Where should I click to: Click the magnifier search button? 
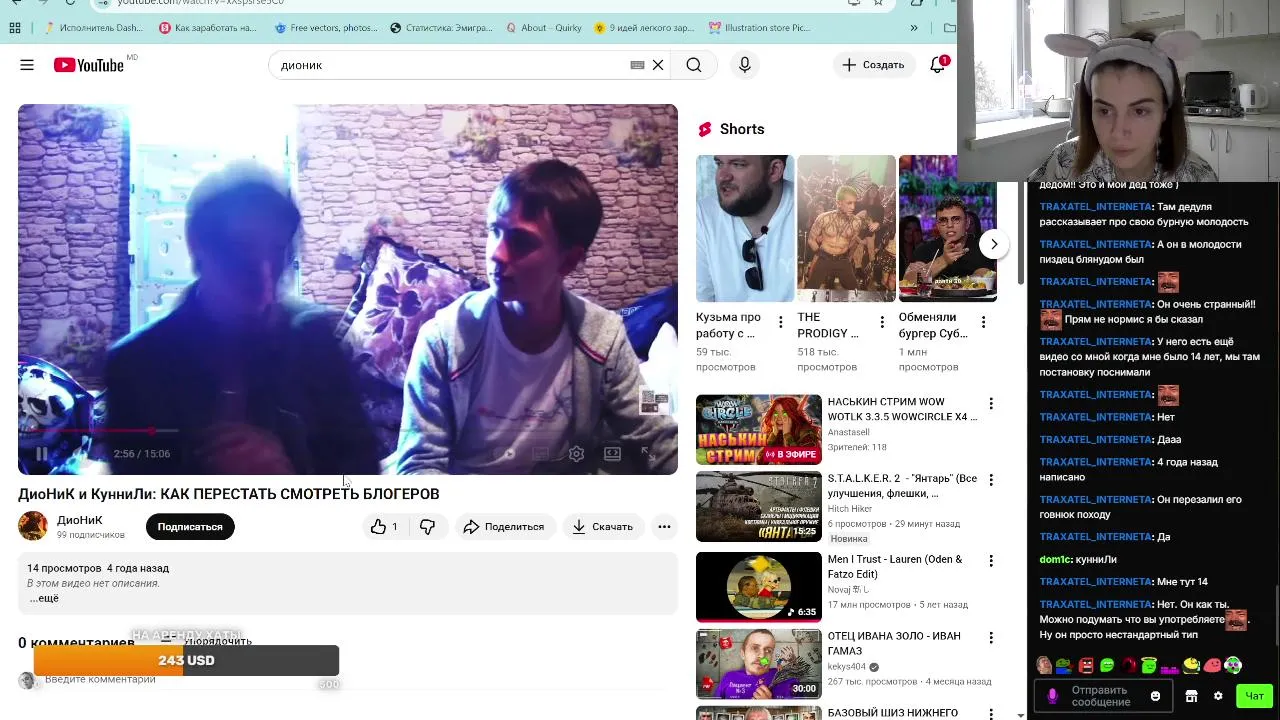(x=694, y=65)
